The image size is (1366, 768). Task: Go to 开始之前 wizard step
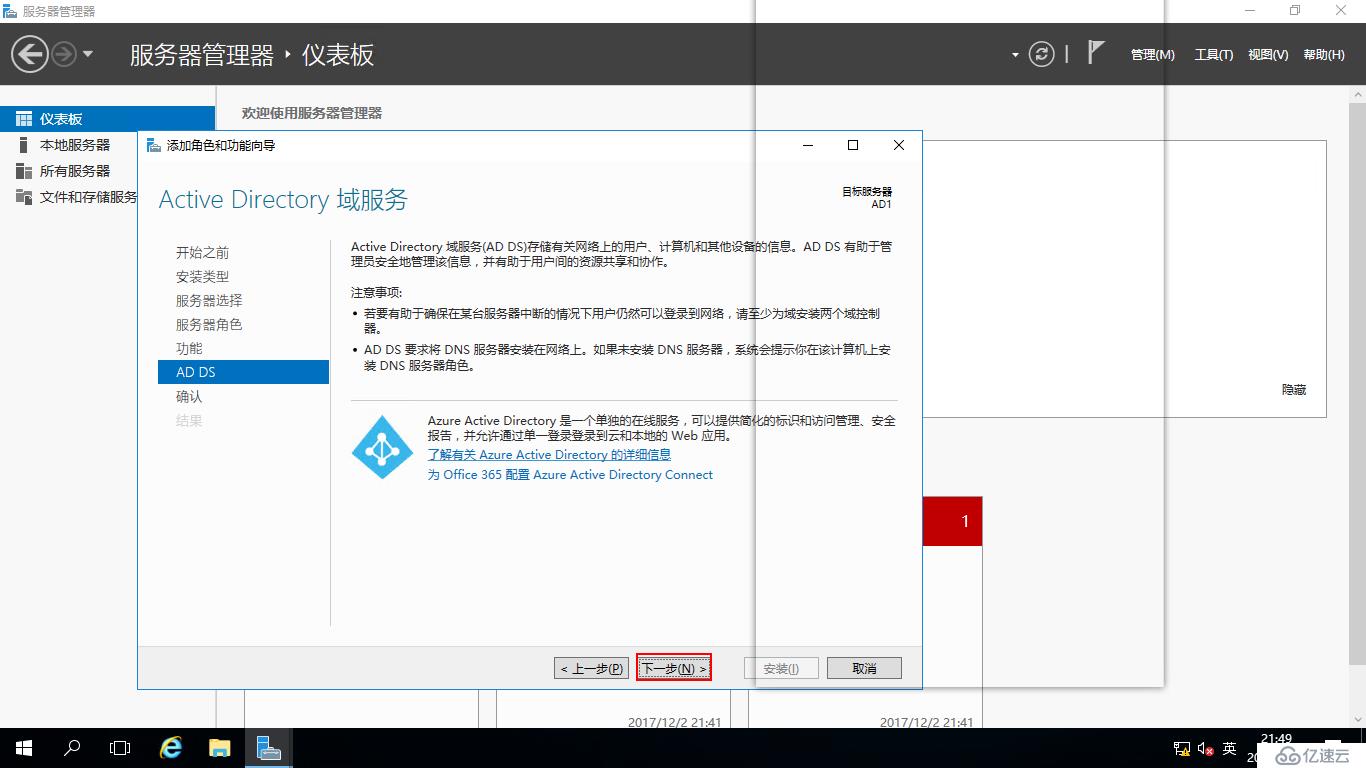tap(202, 252)
